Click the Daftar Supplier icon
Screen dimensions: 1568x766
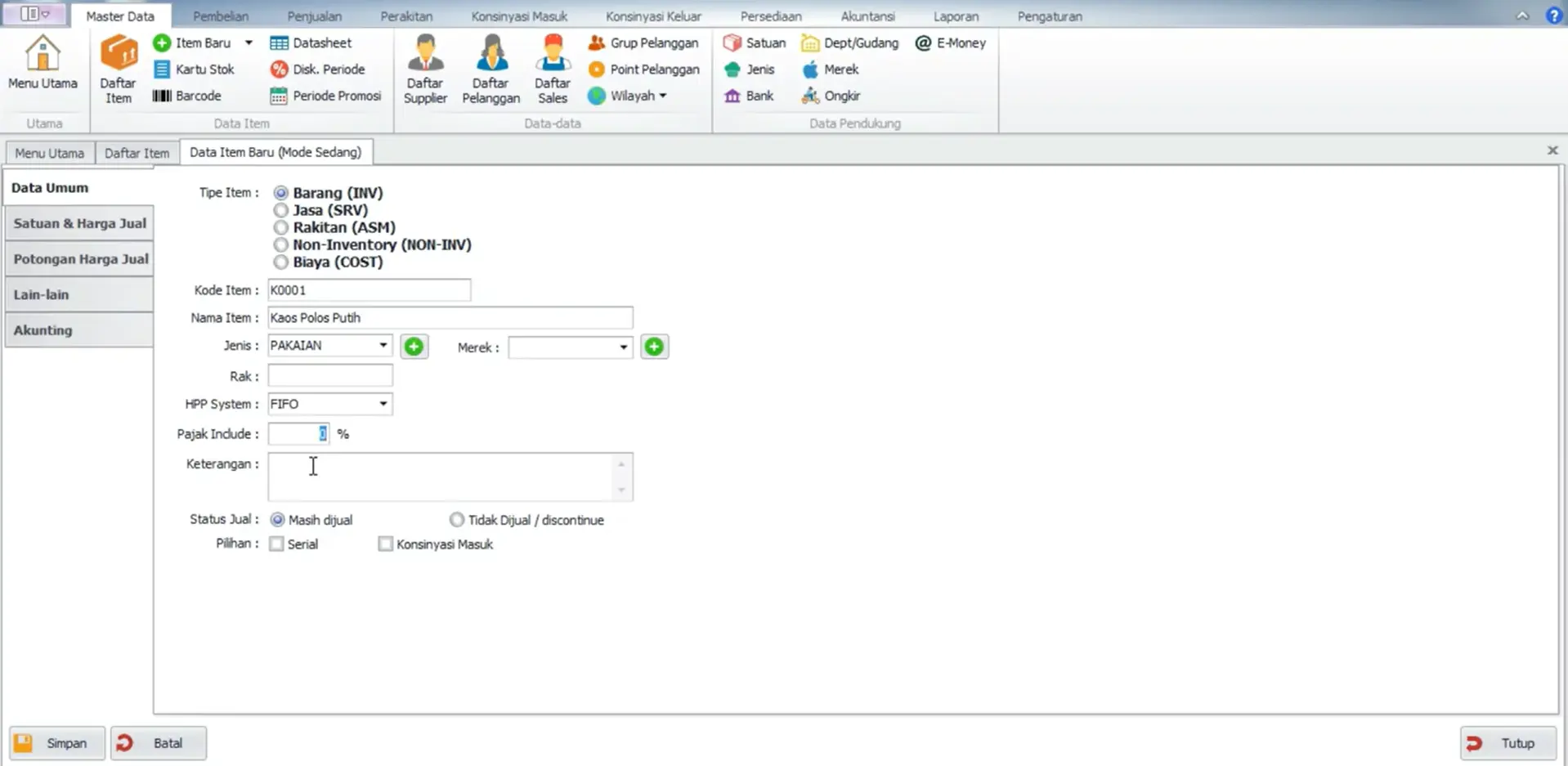tap(425, 69)
